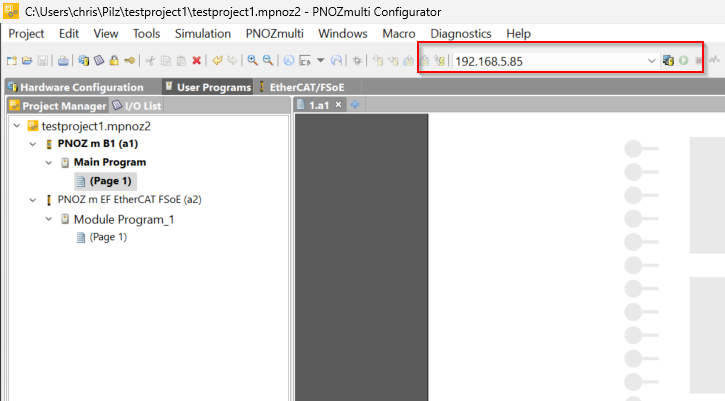Image resolution: width=725 pixels, height=401 pixels.
Task: Click the paste clipboard icon
Action: (x=181, y=61)
